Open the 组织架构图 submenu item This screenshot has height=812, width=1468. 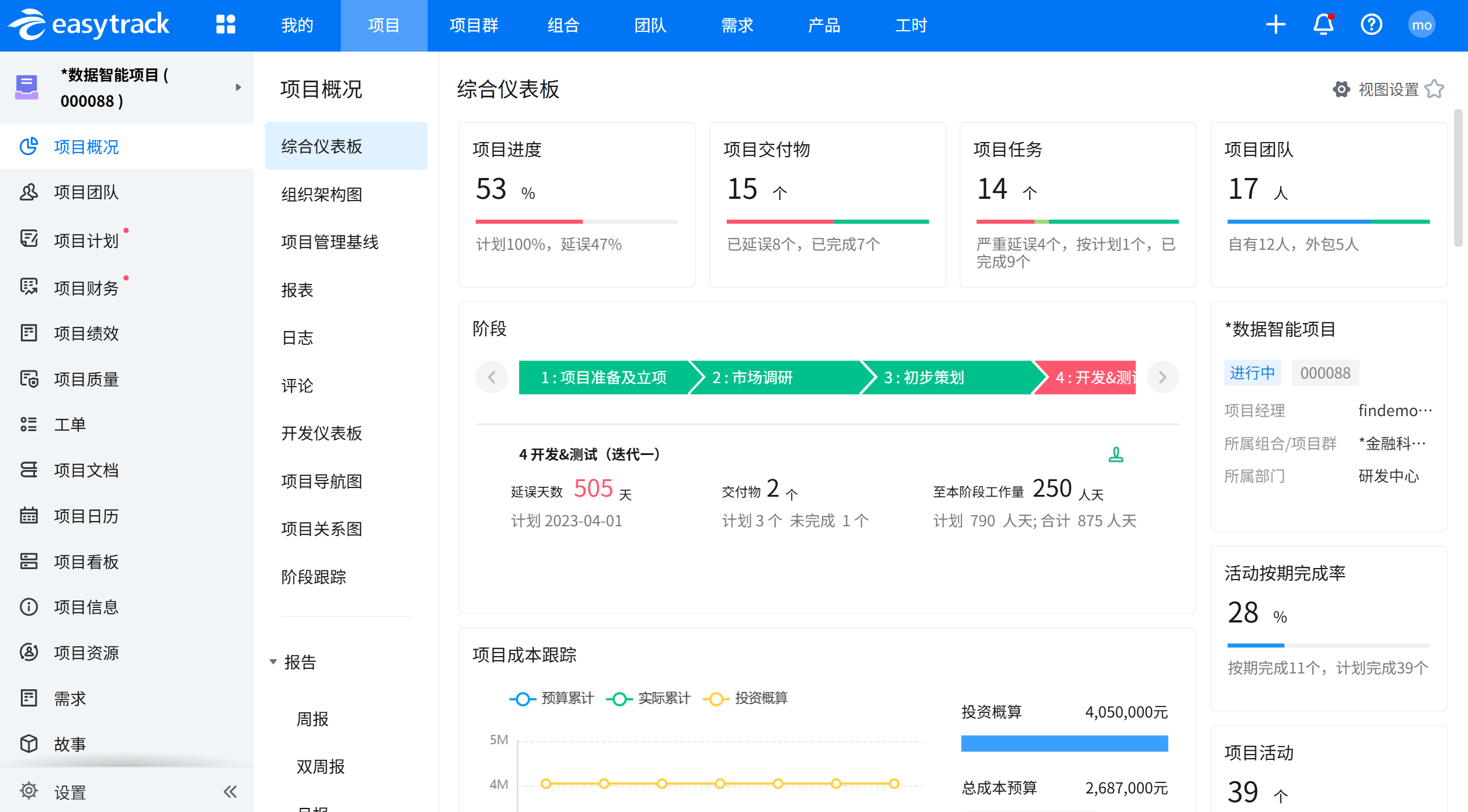coord(322,194)
